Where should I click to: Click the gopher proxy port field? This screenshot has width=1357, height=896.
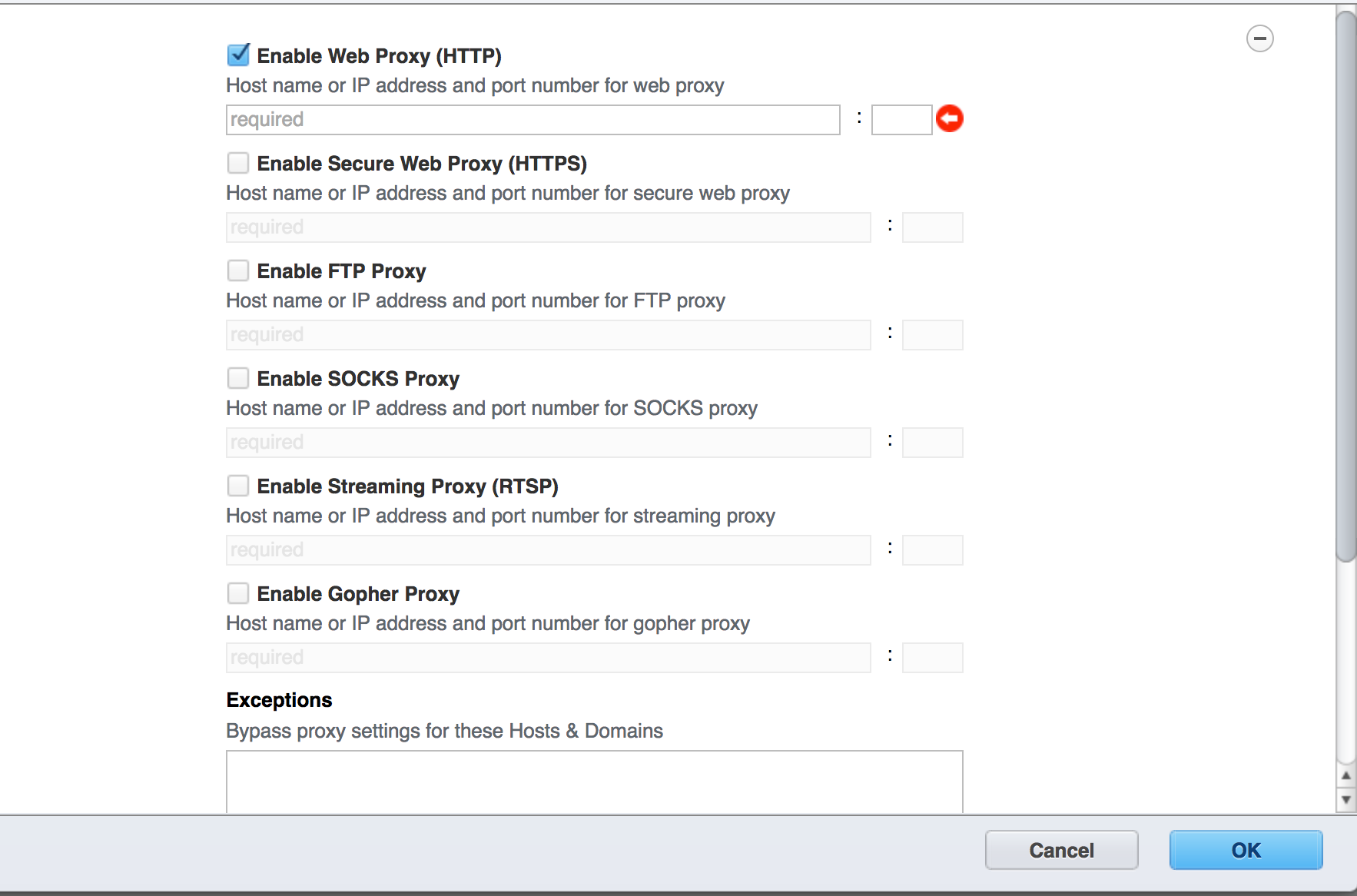click(932, 658)
